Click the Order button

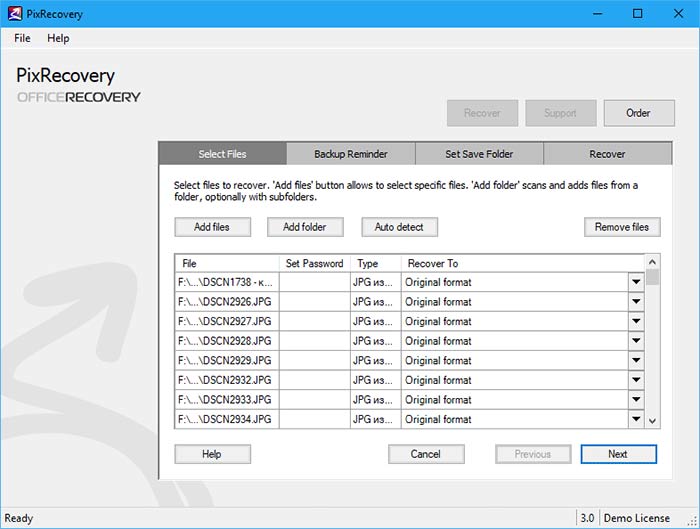(x=639, y=113)
